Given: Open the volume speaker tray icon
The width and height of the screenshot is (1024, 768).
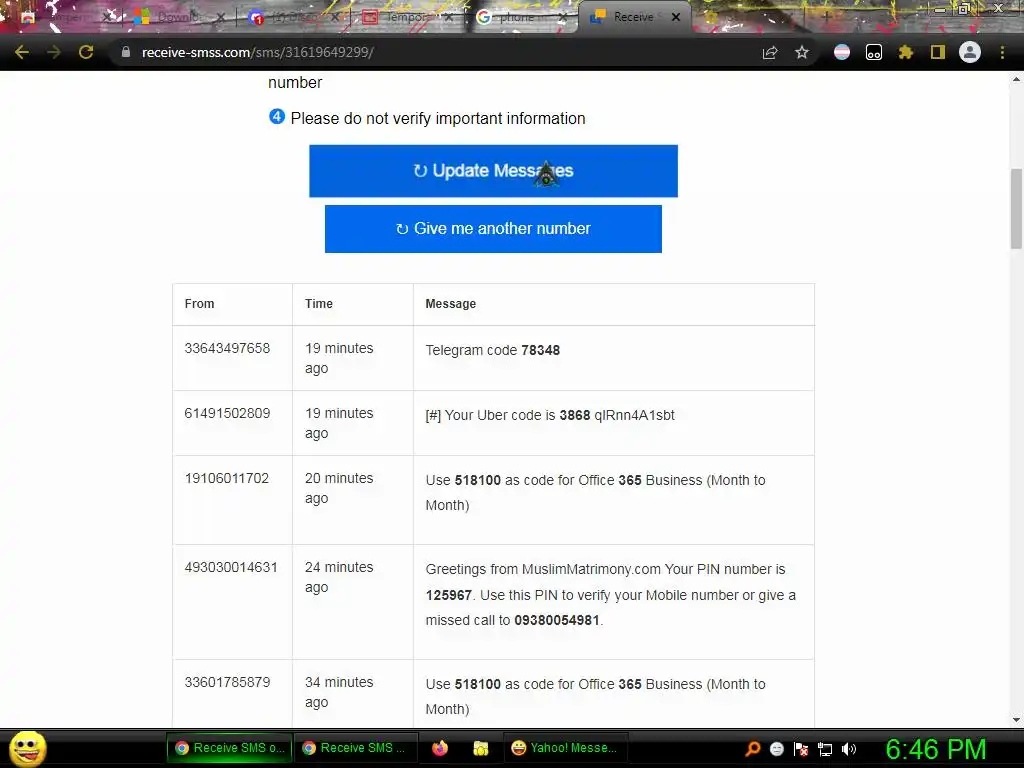Looking at the screenshot, I should [849, 749].
